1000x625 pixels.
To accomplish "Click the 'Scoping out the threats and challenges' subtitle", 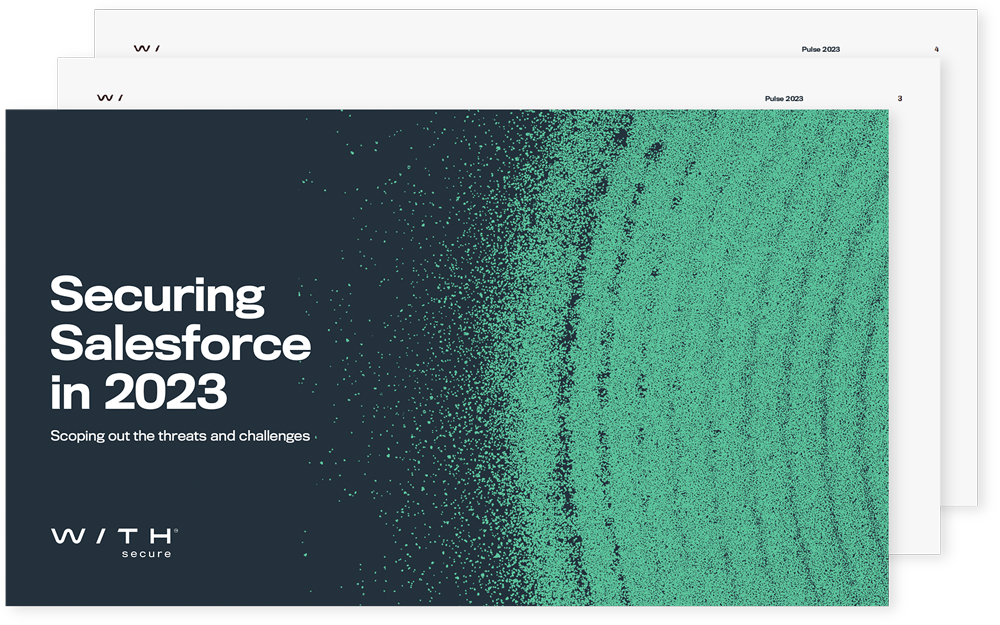I will pos(180,436).
